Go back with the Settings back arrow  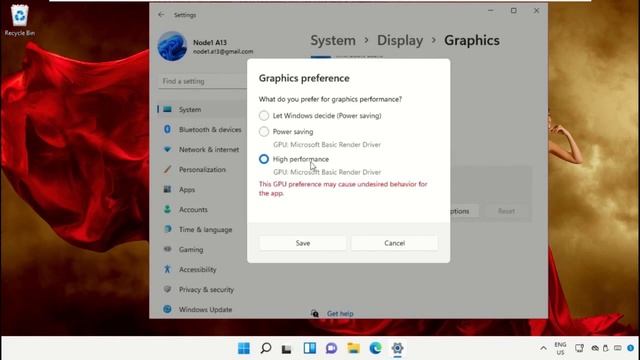click(x=161, y=15)
